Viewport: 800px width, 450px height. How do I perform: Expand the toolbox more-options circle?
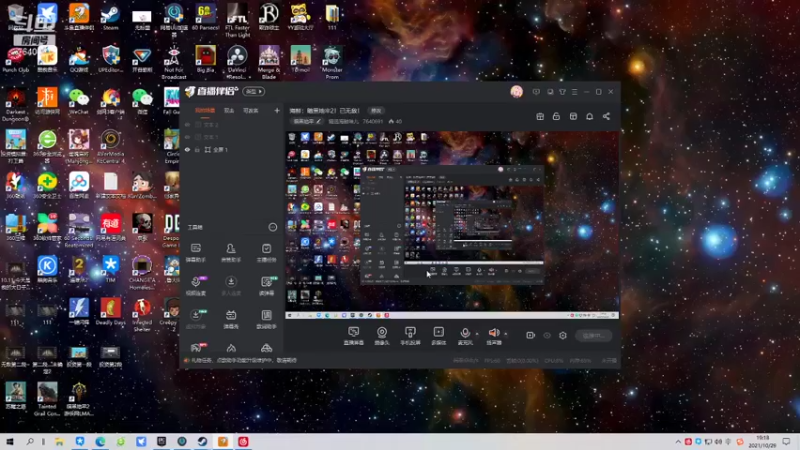pyautogui.click(x=272, y=227)
